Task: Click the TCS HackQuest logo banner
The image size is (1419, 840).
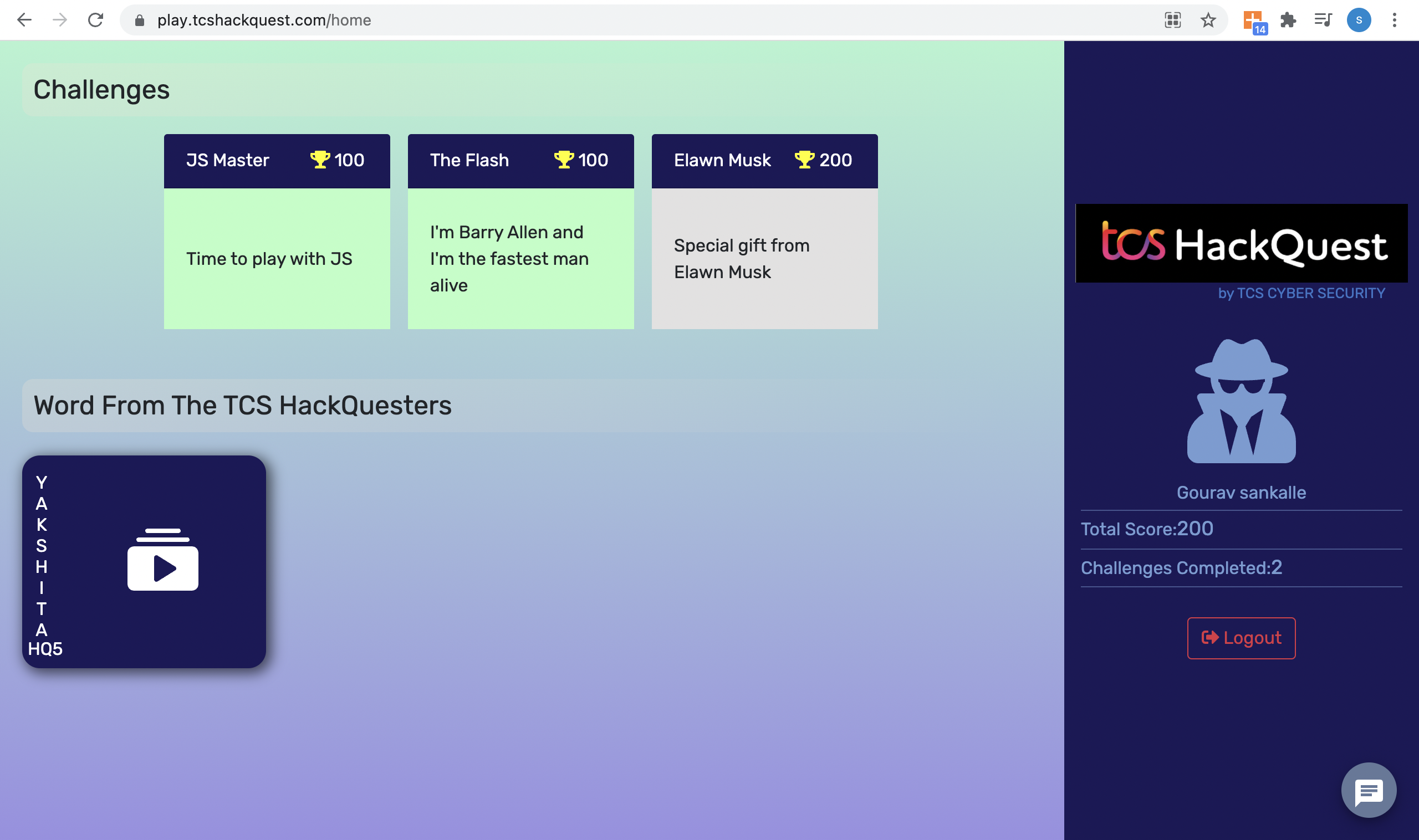Action: coord(1241,243)
